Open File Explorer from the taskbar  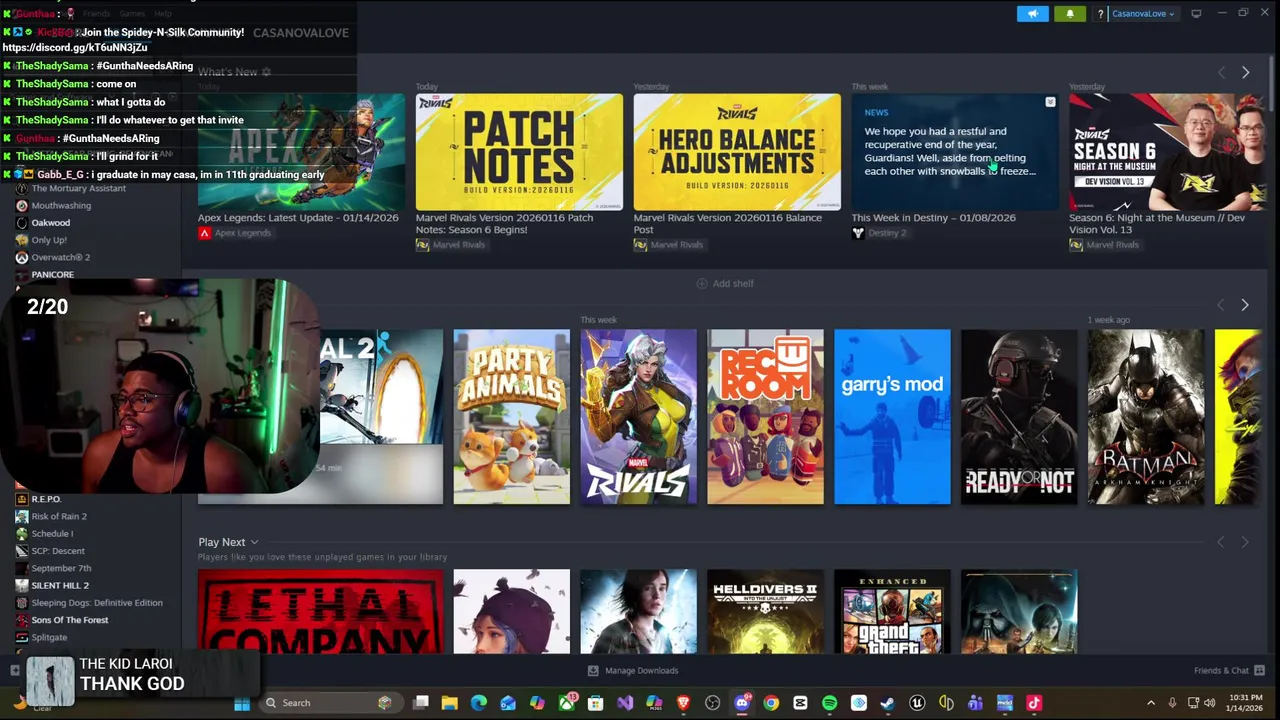pyautogui.click(x=450, y=703)
